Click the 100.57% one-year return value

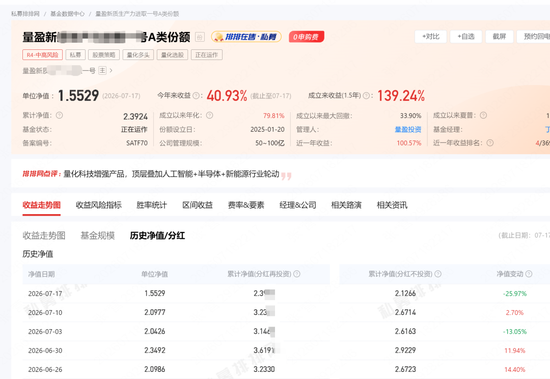[409, 143]
